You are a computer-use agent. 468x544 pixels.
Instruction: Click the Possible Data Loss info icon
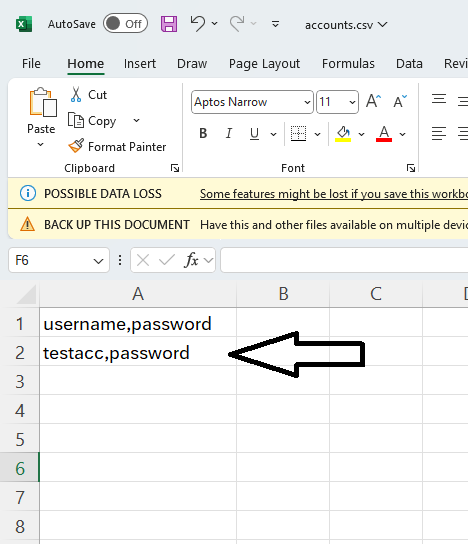pyautogui.click(x=28, y=194)
